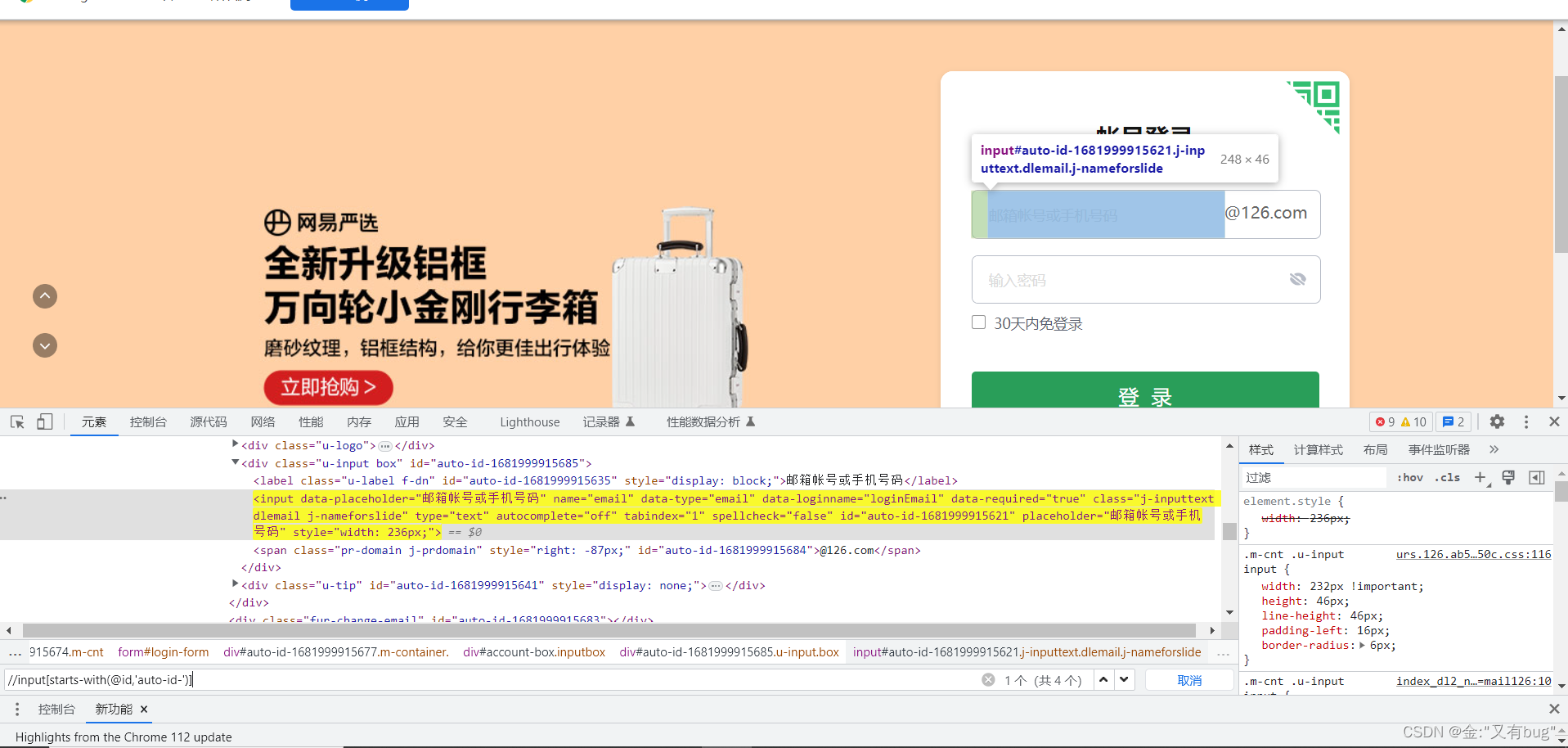Click the issues counter badge showing 2

[1453, 422]
